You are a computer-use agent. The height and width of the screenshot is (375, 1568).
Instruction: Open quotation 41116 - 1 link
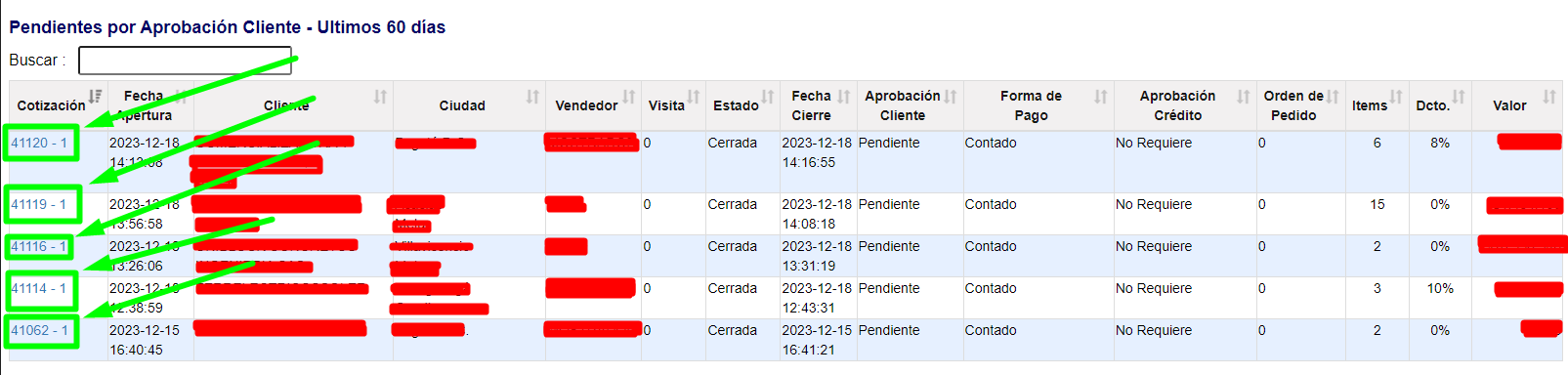(39, 246)
